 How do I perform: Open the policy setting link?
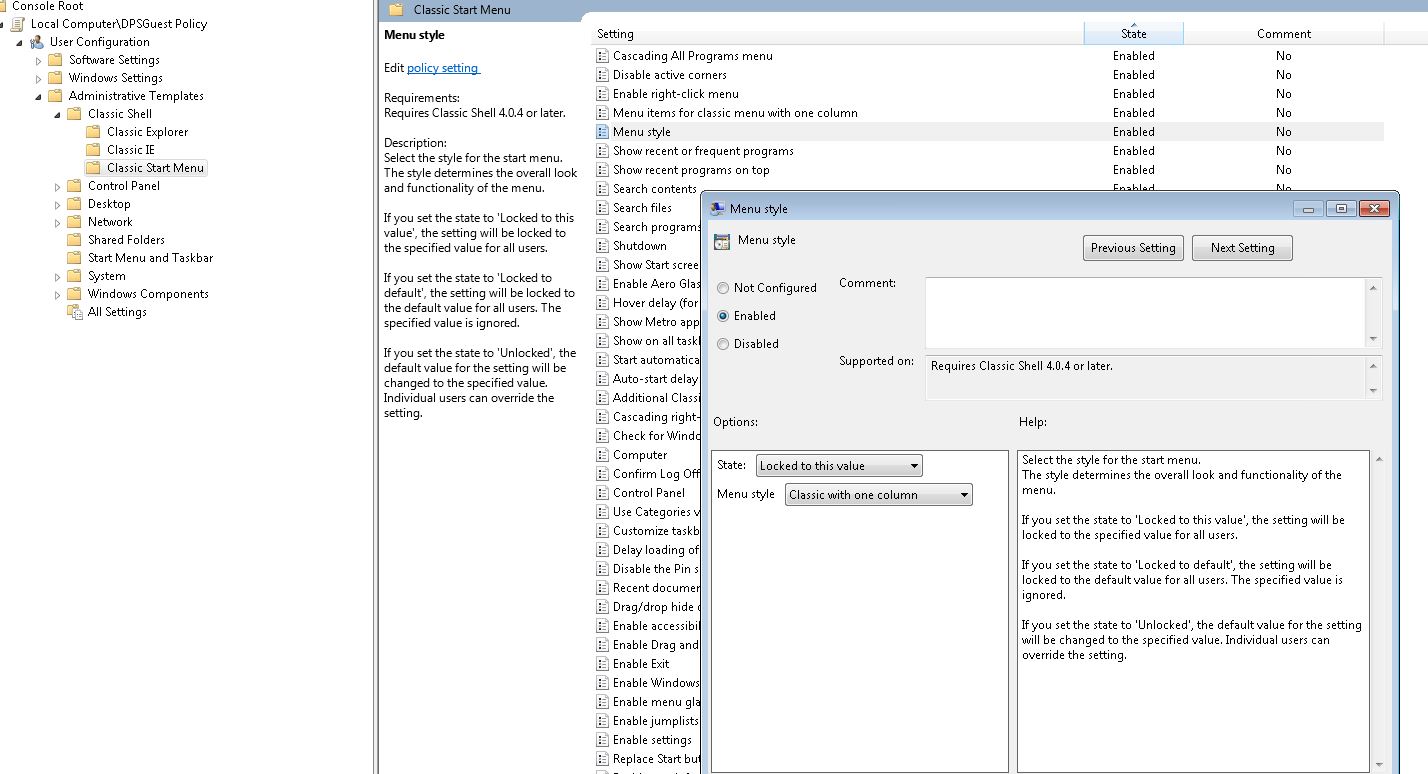[443, 68]
